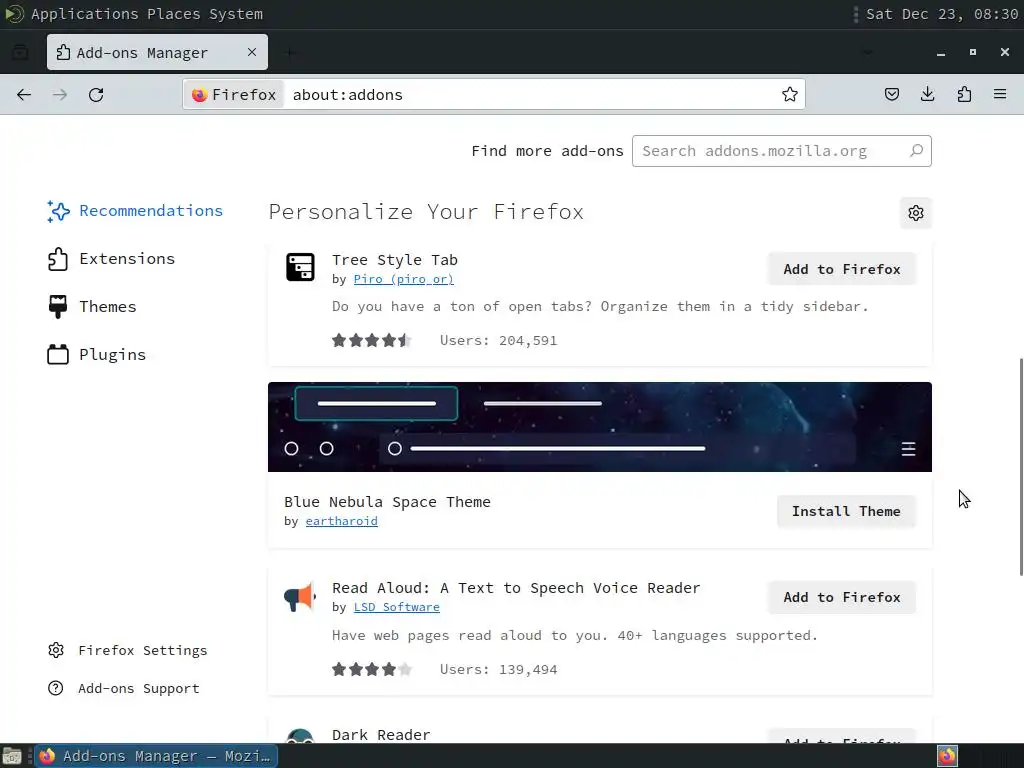The image size is (1024, 768).
Task: Open the Extensions toolbar icon
Action: 964,95
